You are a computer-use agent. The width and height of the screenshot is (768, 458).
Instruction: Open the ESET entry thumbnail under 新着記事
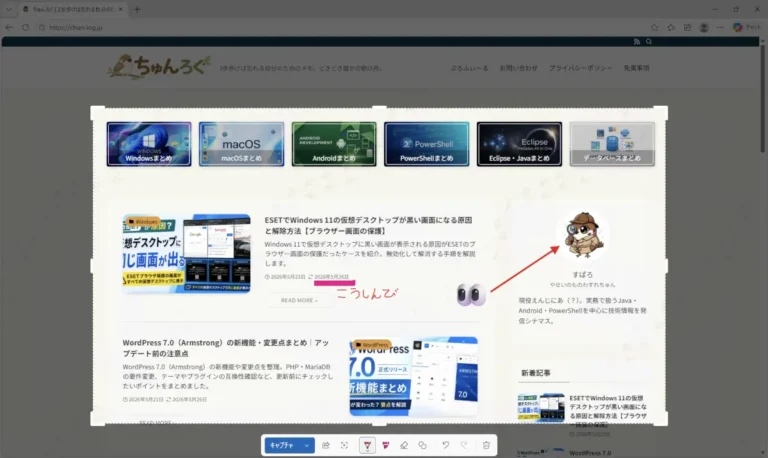(x=541, y=408)
